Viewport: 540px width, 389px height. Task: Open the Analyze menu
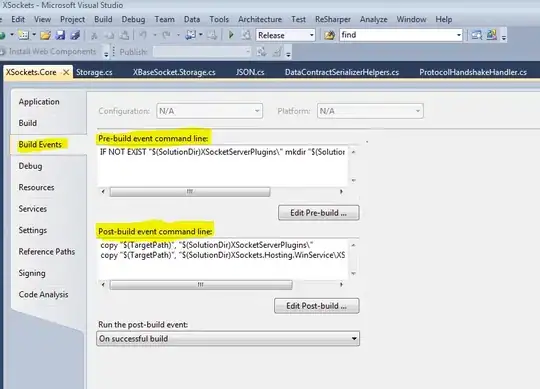[374, 19]
